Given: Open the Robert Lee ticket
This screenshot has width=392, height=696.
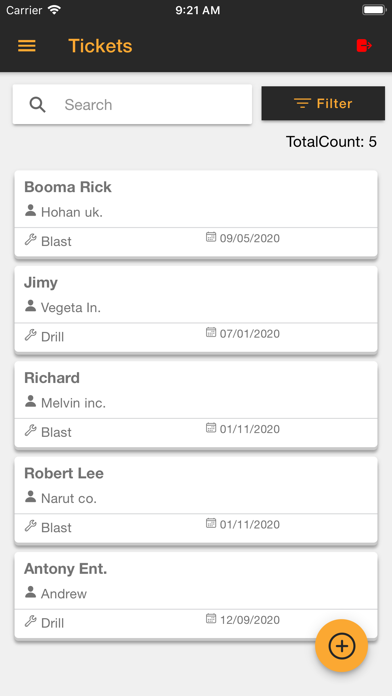Looking at the screenshot, I should click(x=196, y=500).
